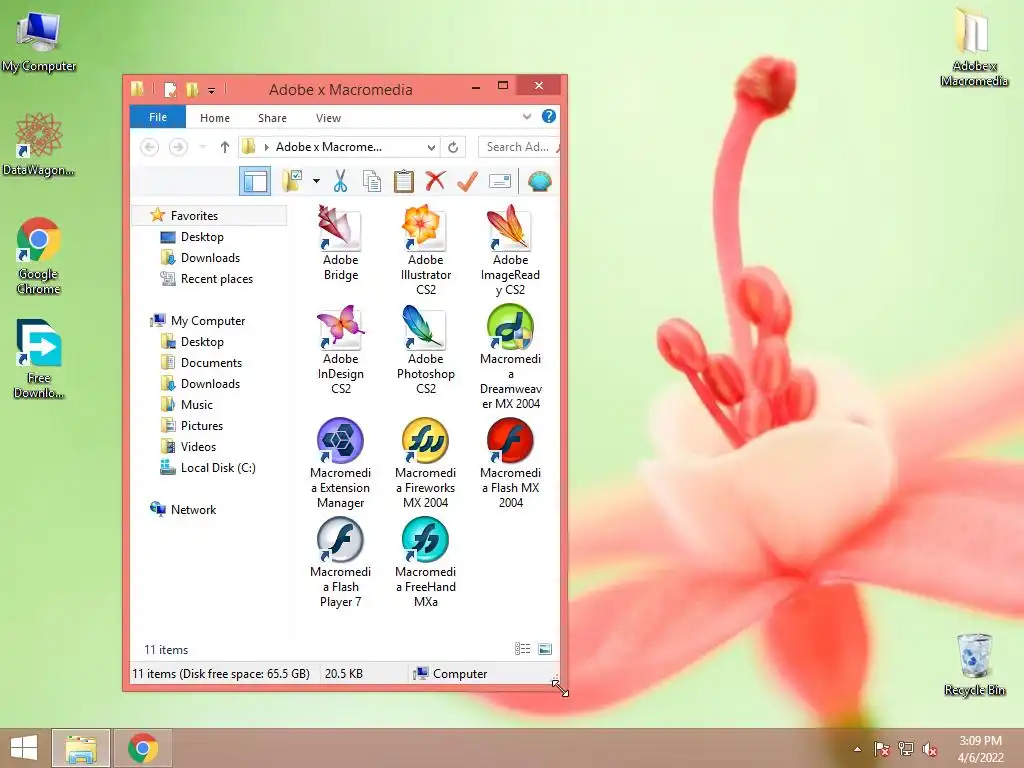Select the Recycle Bin desktop icon

(974, 664)
